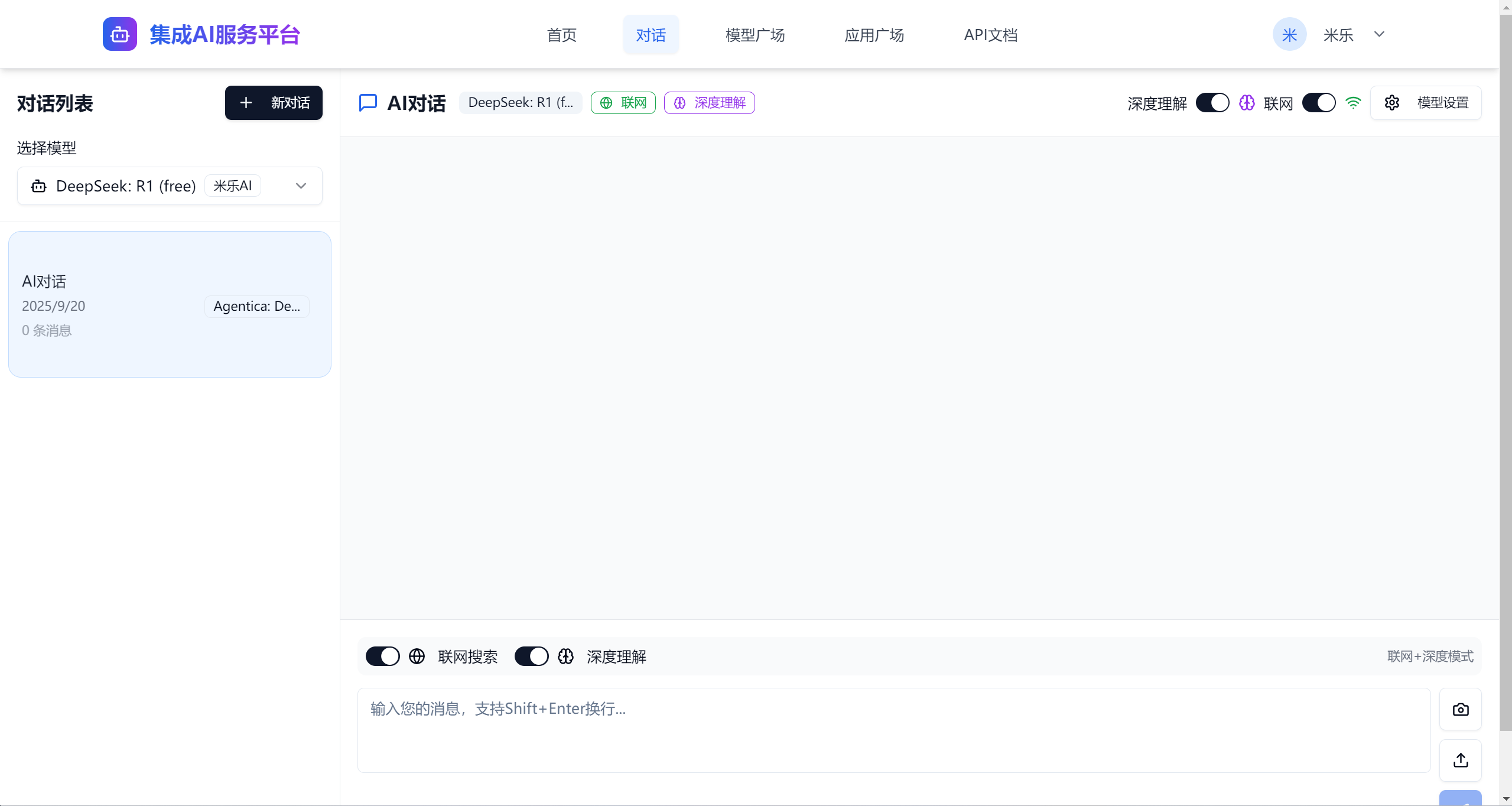Click the 对话列表 sidebar heading
This screenshot has height=806, width=1512.
(55, 103)
